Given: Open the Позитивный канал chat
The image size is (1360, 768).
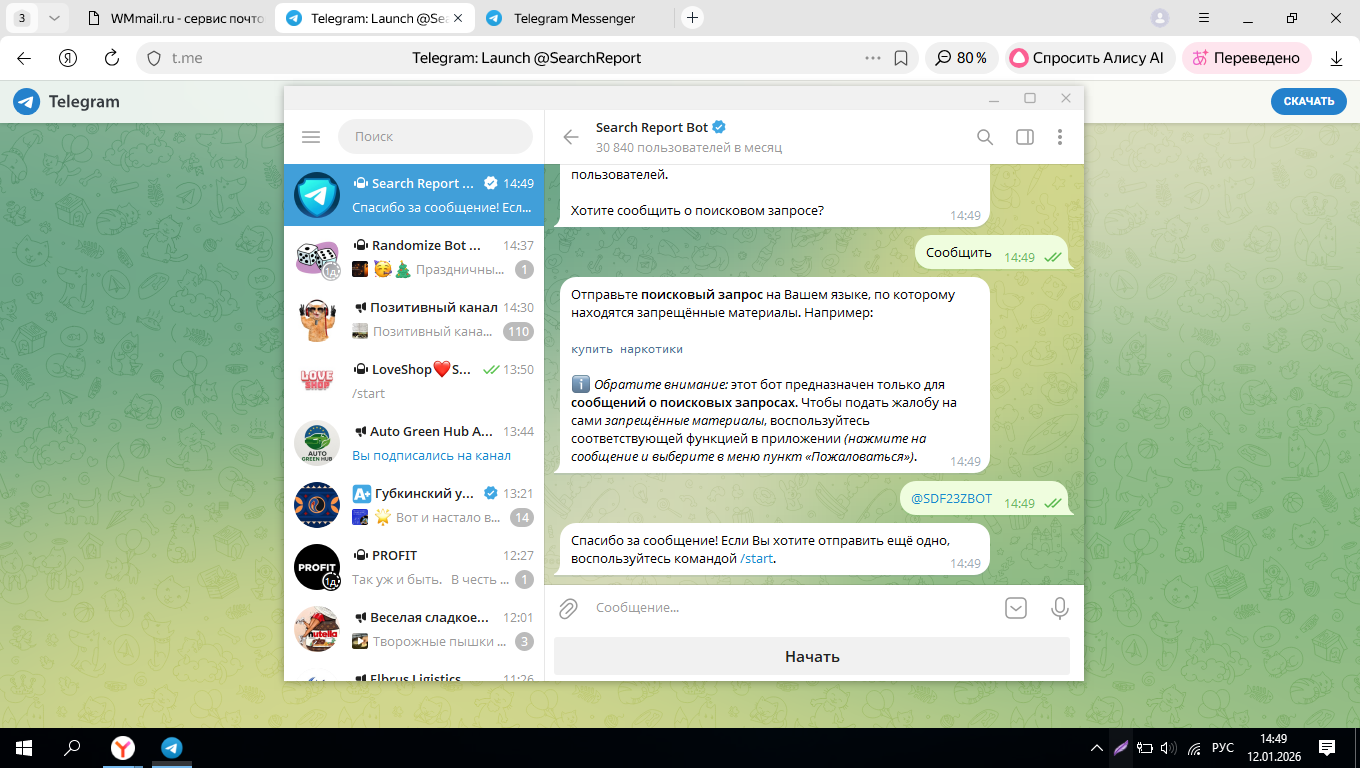Looking at the screenshot, I should coord(414,319).
